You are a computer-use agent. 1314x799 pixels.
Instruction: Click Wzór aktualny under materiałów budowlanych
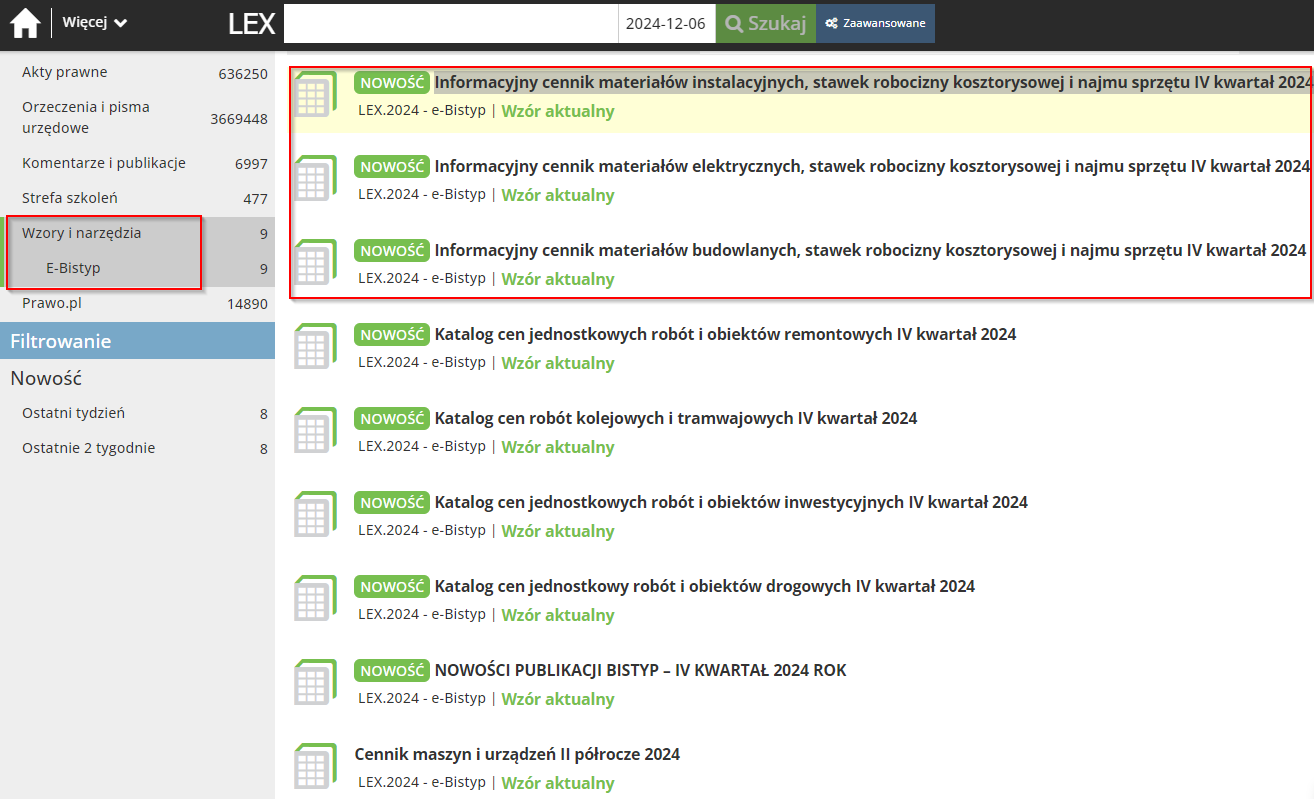pos(558,279)
